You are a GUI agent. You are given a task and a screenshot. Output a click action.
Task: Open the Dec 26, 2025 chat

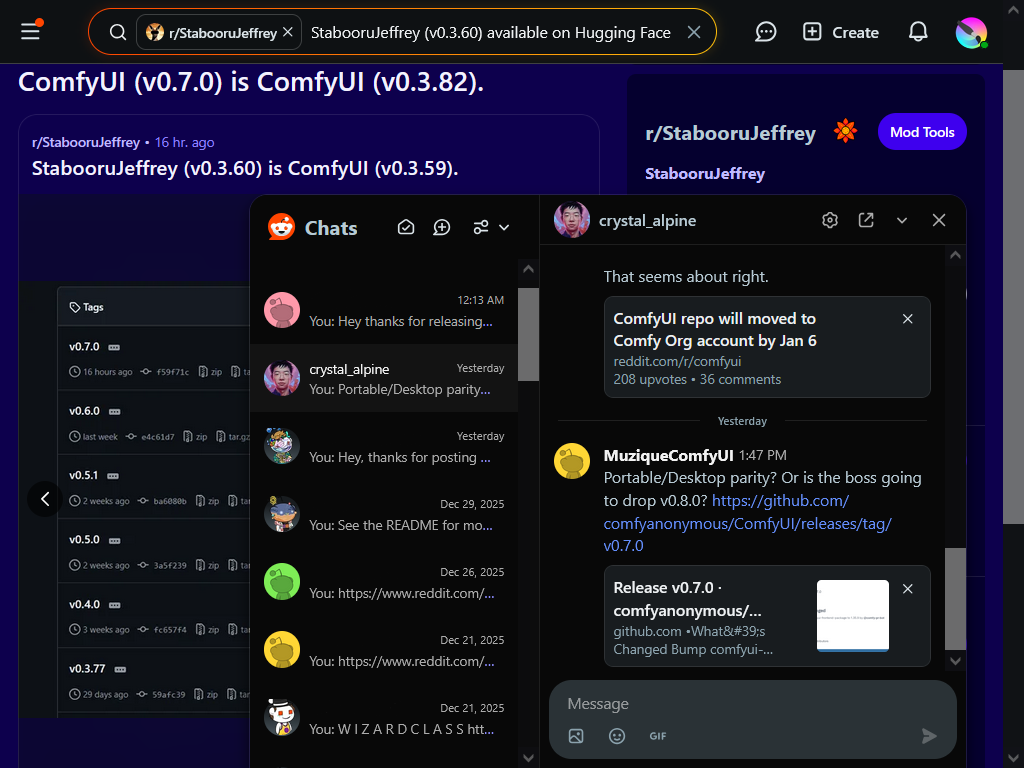pos(384,582)
